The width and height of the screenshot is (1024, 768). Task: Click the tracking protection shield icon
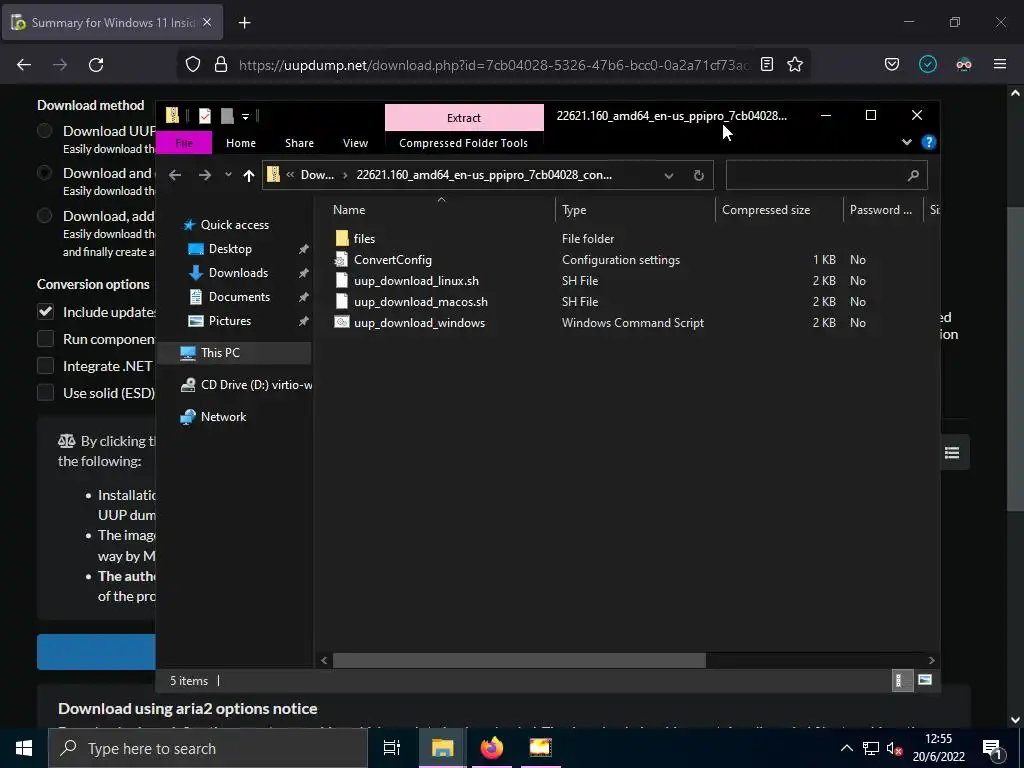193,64
